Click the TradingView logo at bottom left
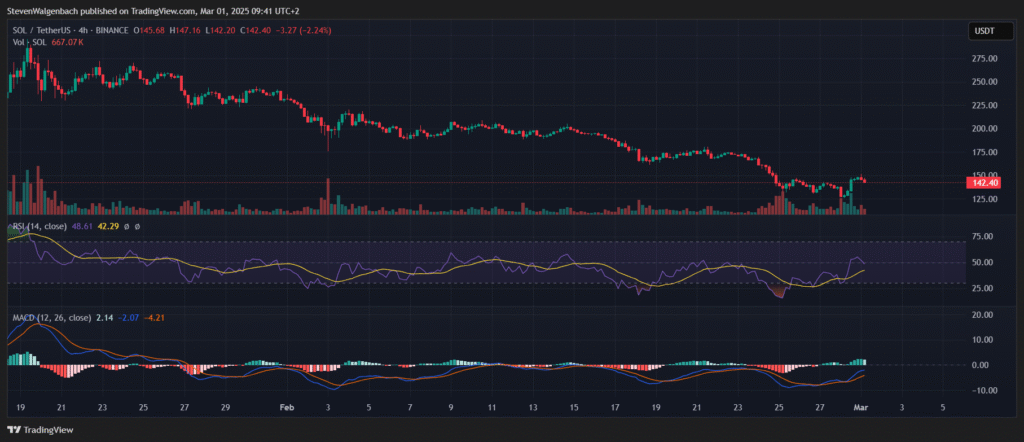Screen dimensions: 1024x442 coord(40,430)
